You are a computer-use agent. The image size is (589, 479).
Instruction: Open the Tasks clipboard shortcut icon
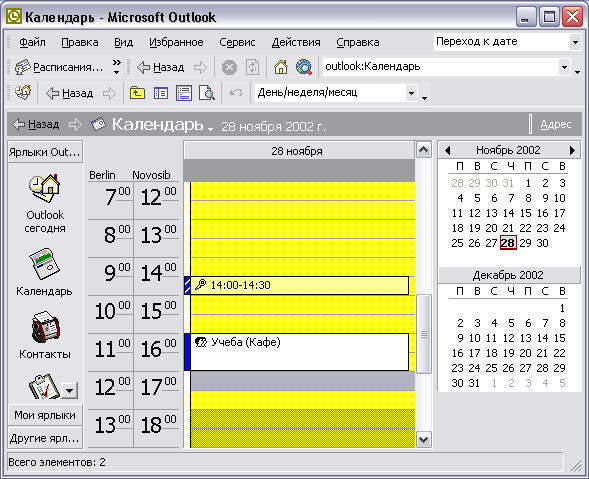[44, 387]
